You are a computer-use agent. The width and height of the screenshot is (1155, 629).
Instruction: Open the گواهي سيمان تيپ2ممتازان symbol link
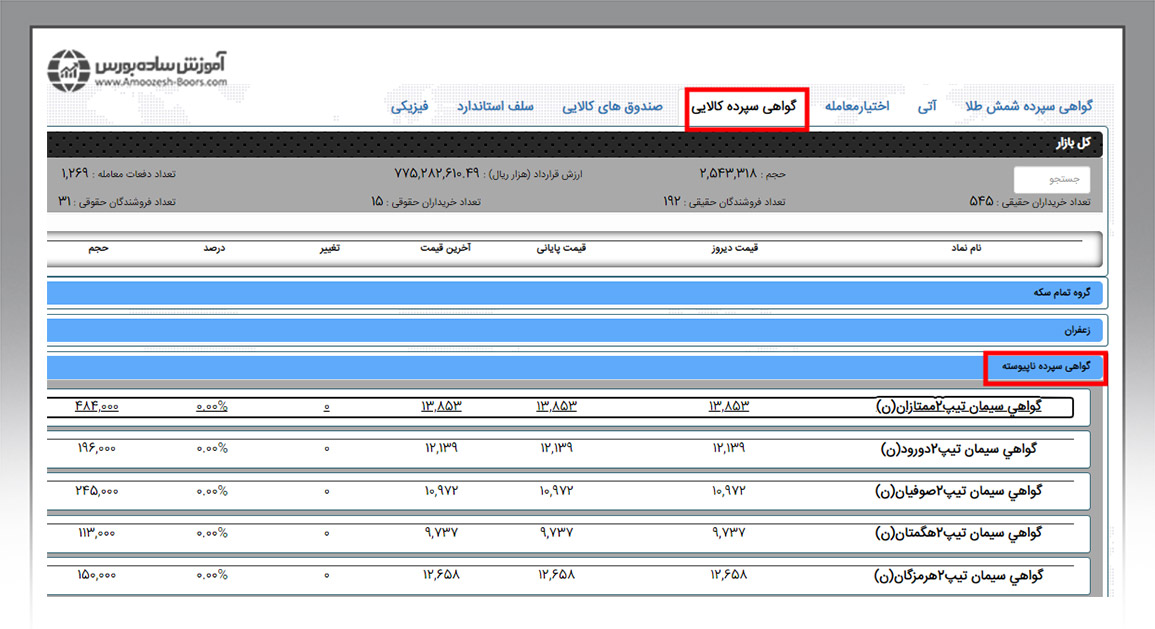click(958, 407)
